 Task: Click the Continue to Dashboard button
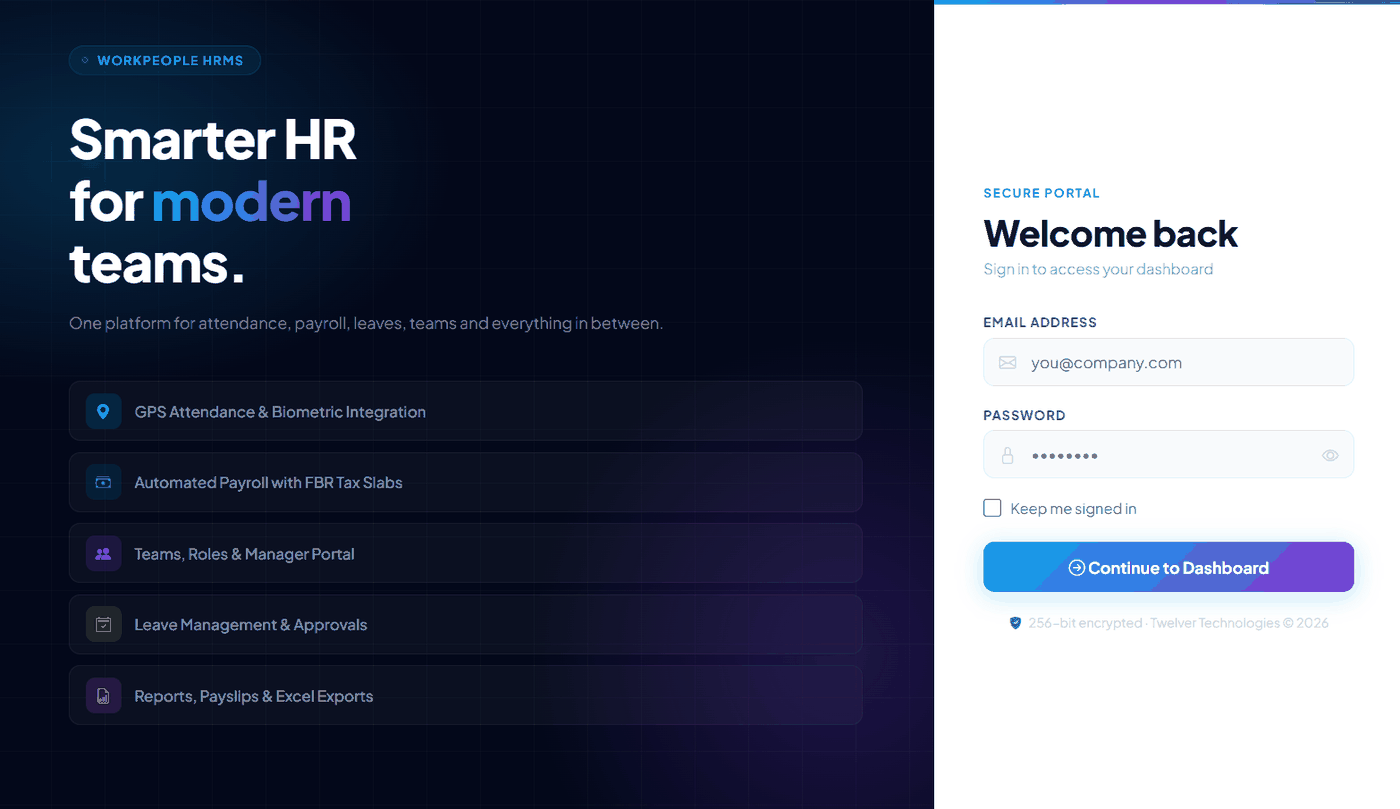tap(1168, 567)
